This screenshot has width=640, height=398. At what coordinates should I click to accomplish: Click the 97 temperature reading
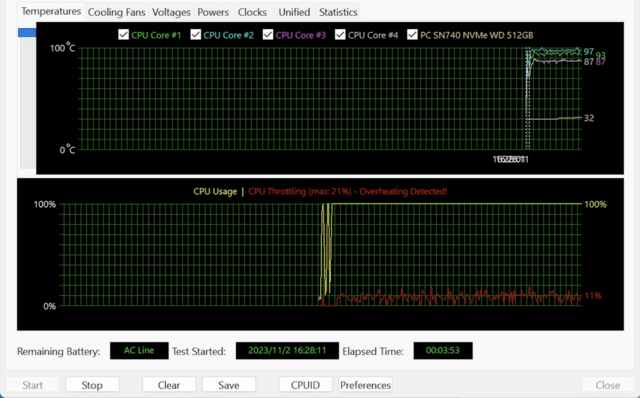[x=588, y=51]
